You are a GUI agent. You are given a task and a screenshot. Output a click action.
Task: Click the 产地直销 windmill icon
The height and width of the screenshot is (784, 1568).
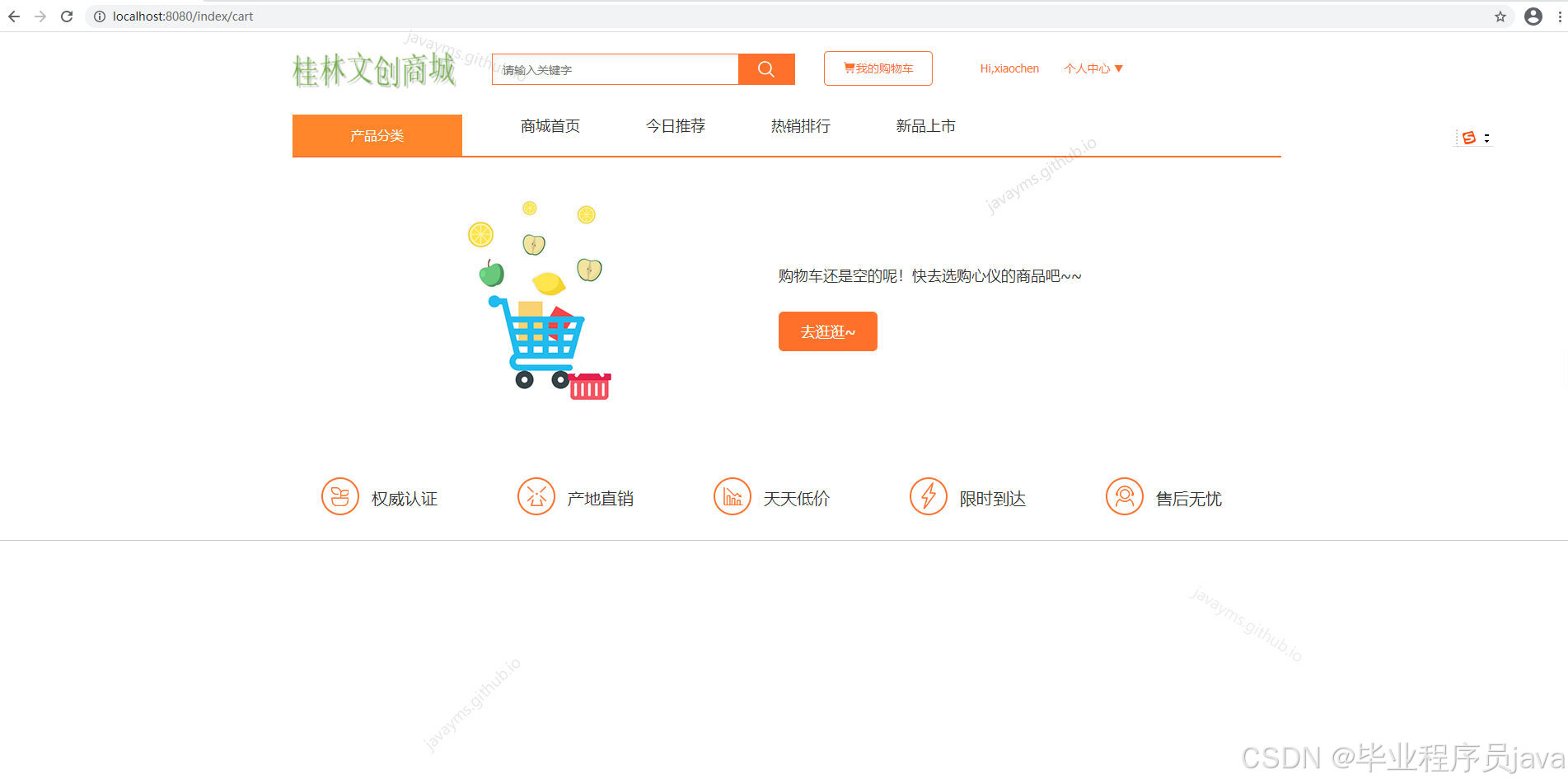(536, 496)
